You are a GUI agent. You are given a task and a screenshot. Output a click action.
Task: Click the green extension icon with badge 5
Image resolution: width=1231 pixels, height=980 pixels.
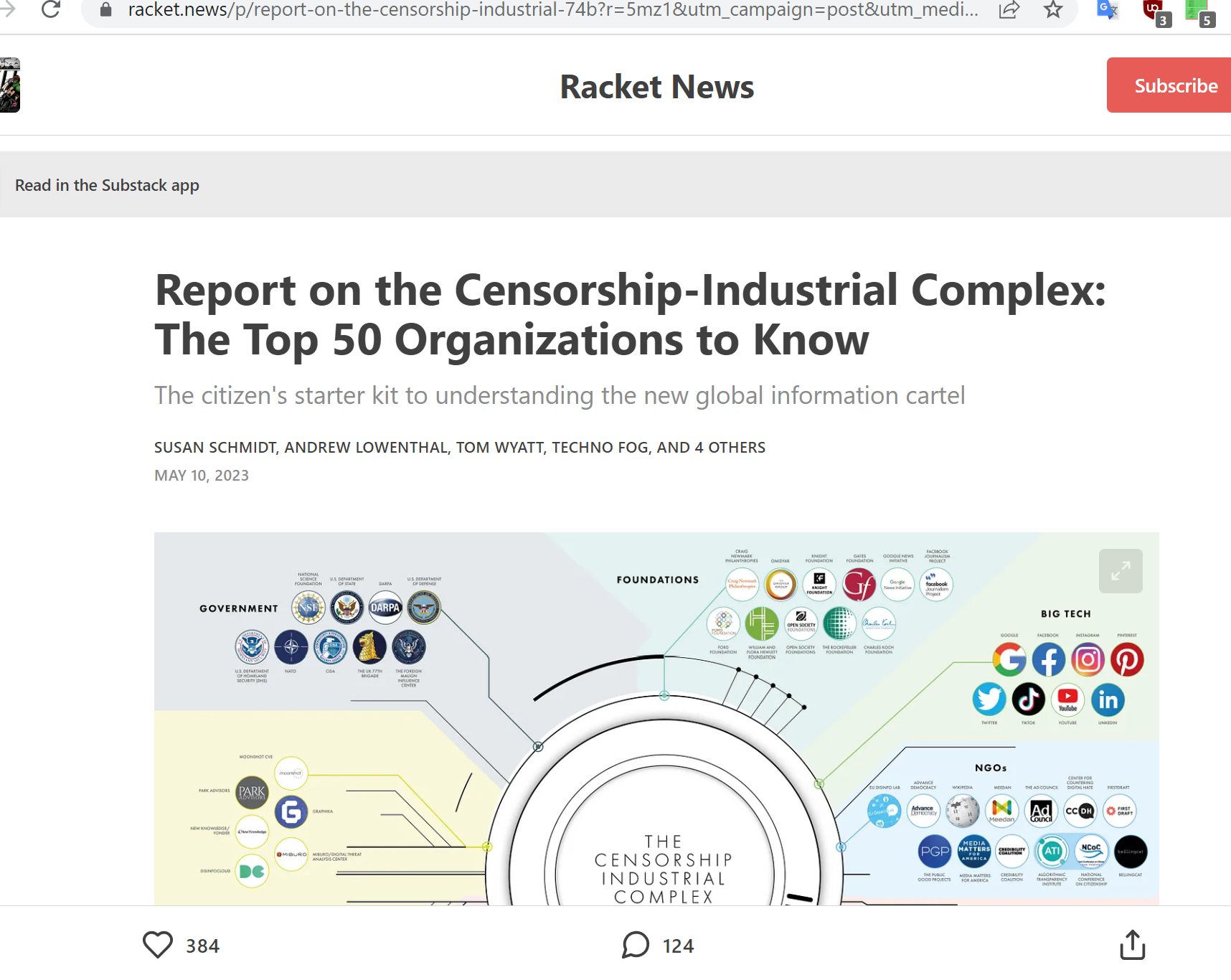pyautogui.click(x=1197, y=10)
